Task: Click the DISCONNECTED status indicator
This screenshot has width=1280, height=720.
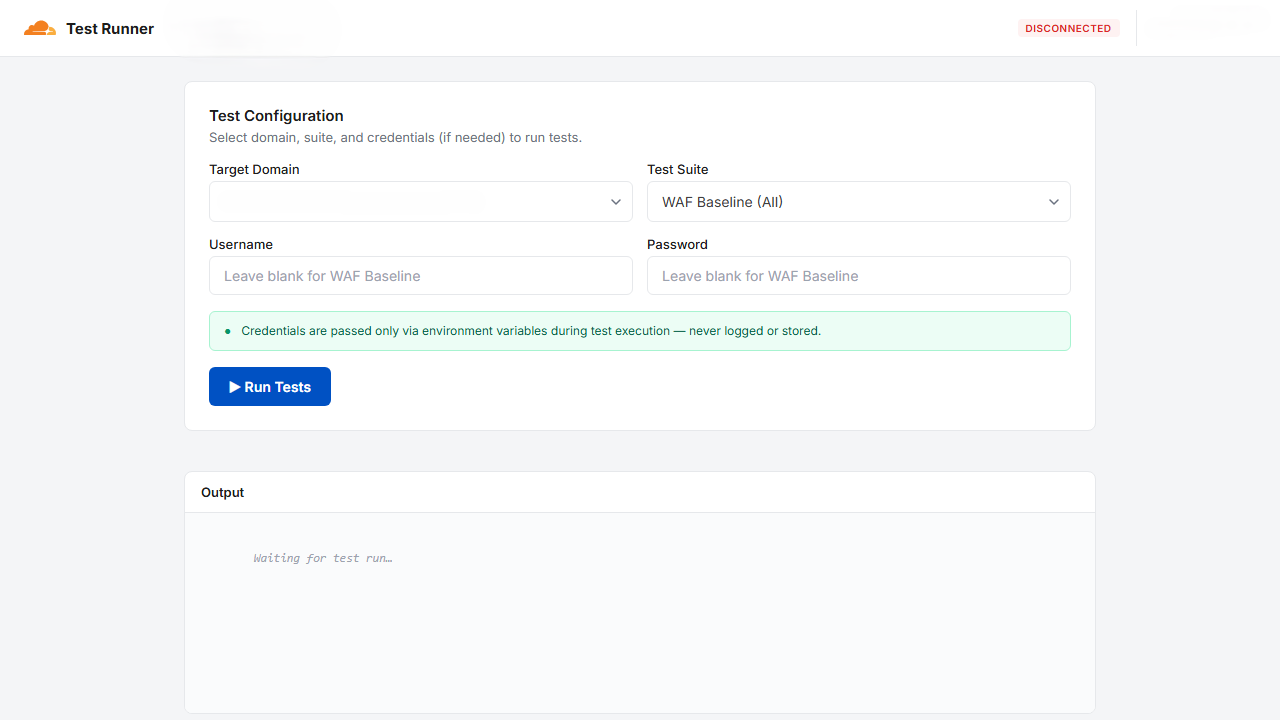Action: [1067, 28]
